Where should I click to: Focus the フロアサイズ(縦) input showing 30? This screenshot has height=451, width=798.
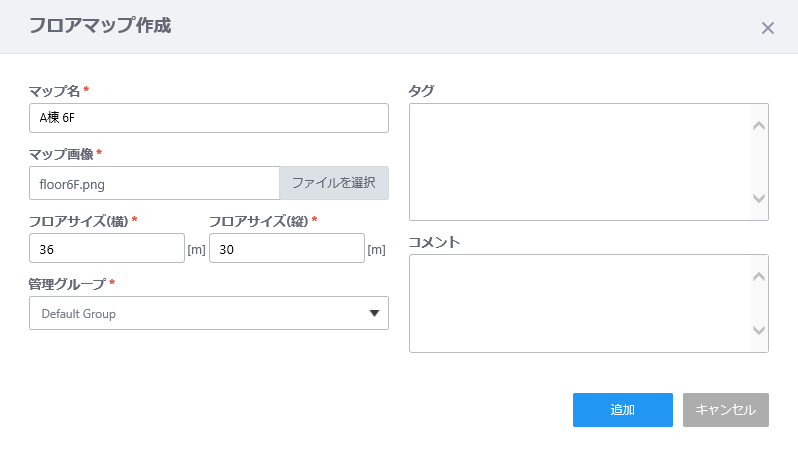click(286, 248)
